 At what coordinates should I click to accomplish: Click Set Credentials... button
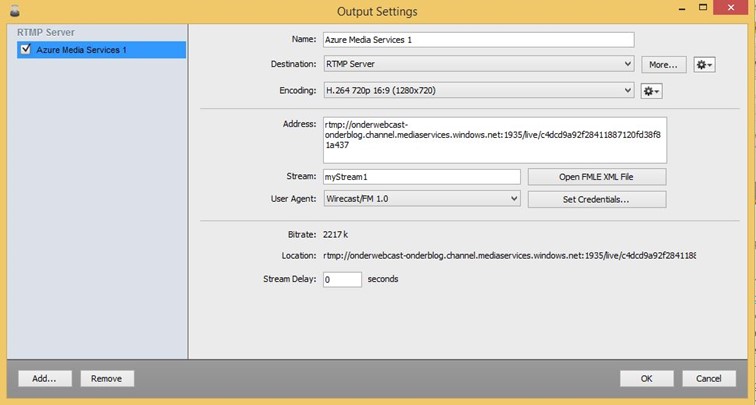[597, 199]
